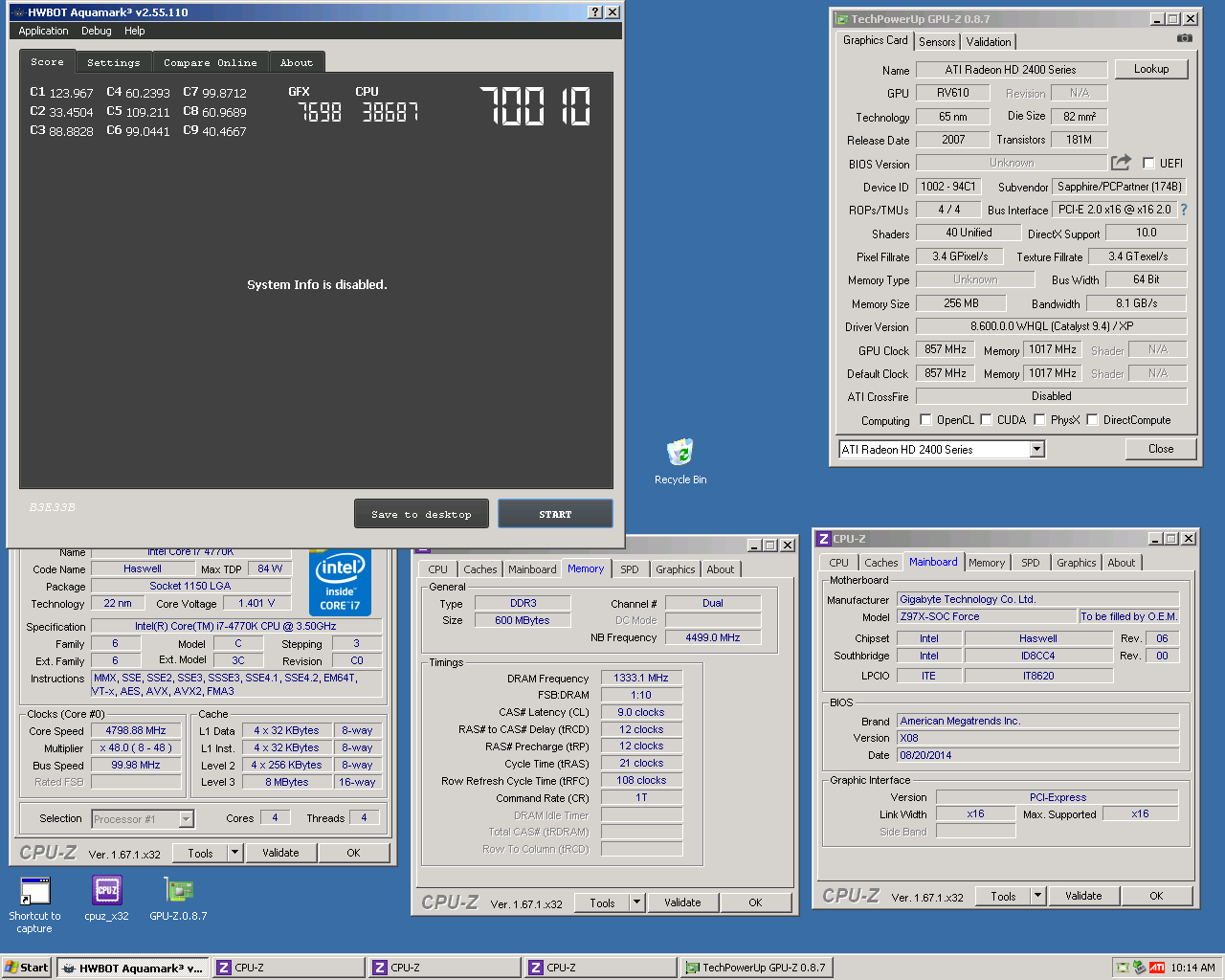Open the Caches tab in Mainboard CPU-Z window
This screenshot has height=980, width=1225.
click(881, 563)
